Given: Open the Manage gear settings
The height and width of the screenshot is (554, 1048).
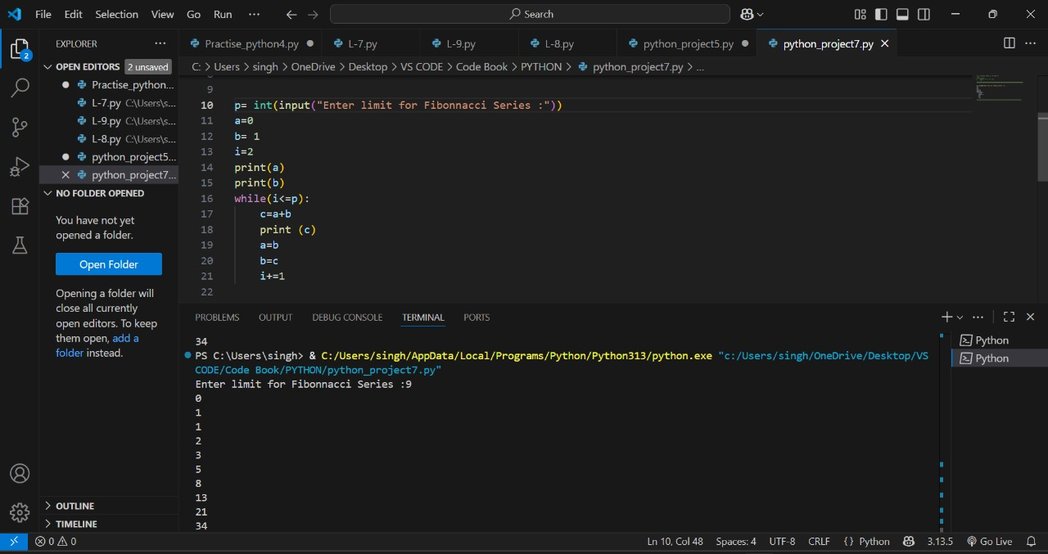Looking at the screenshot, I should point(20,513).
